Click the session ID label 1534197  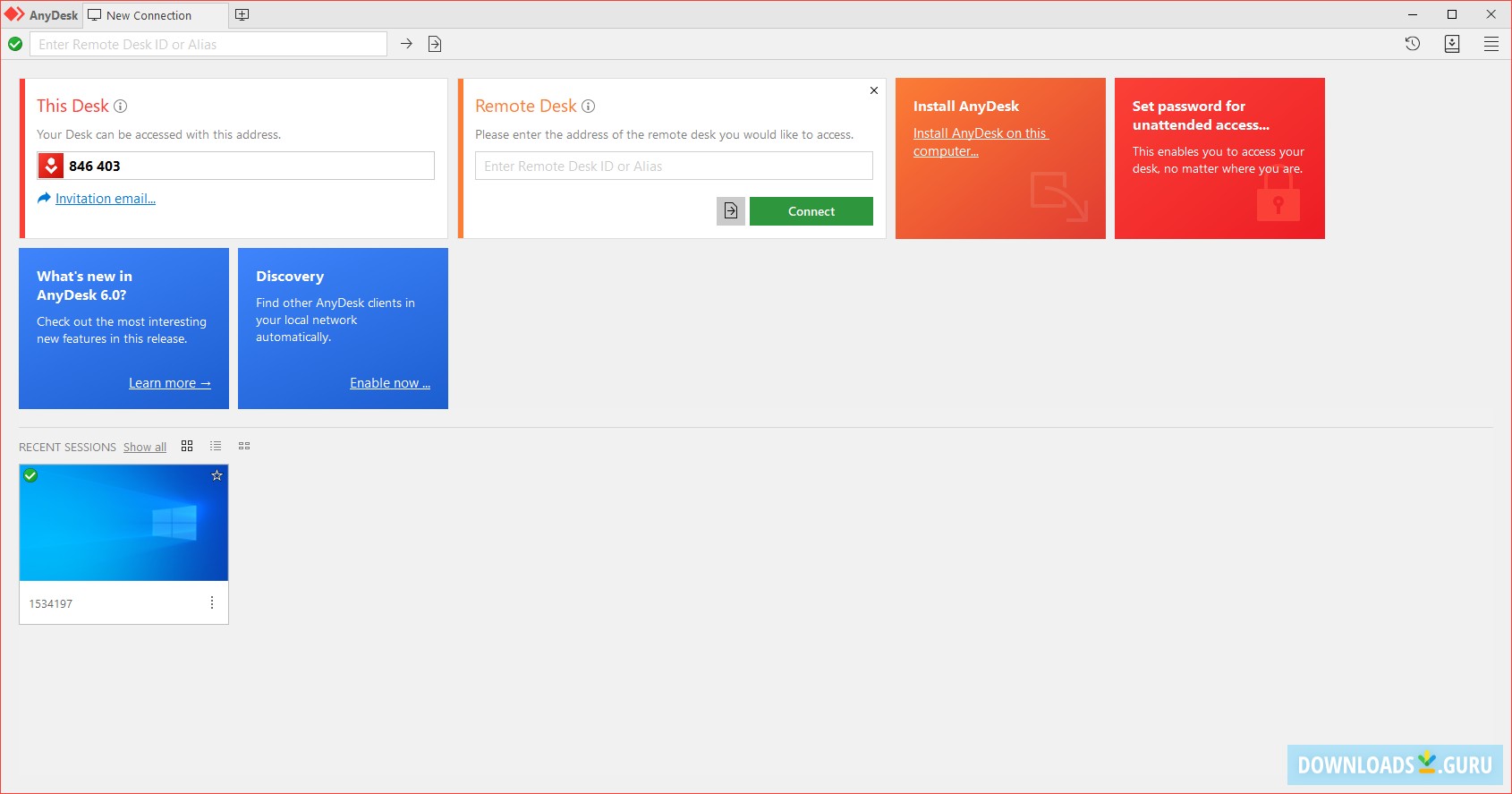(x=51, y=604)
